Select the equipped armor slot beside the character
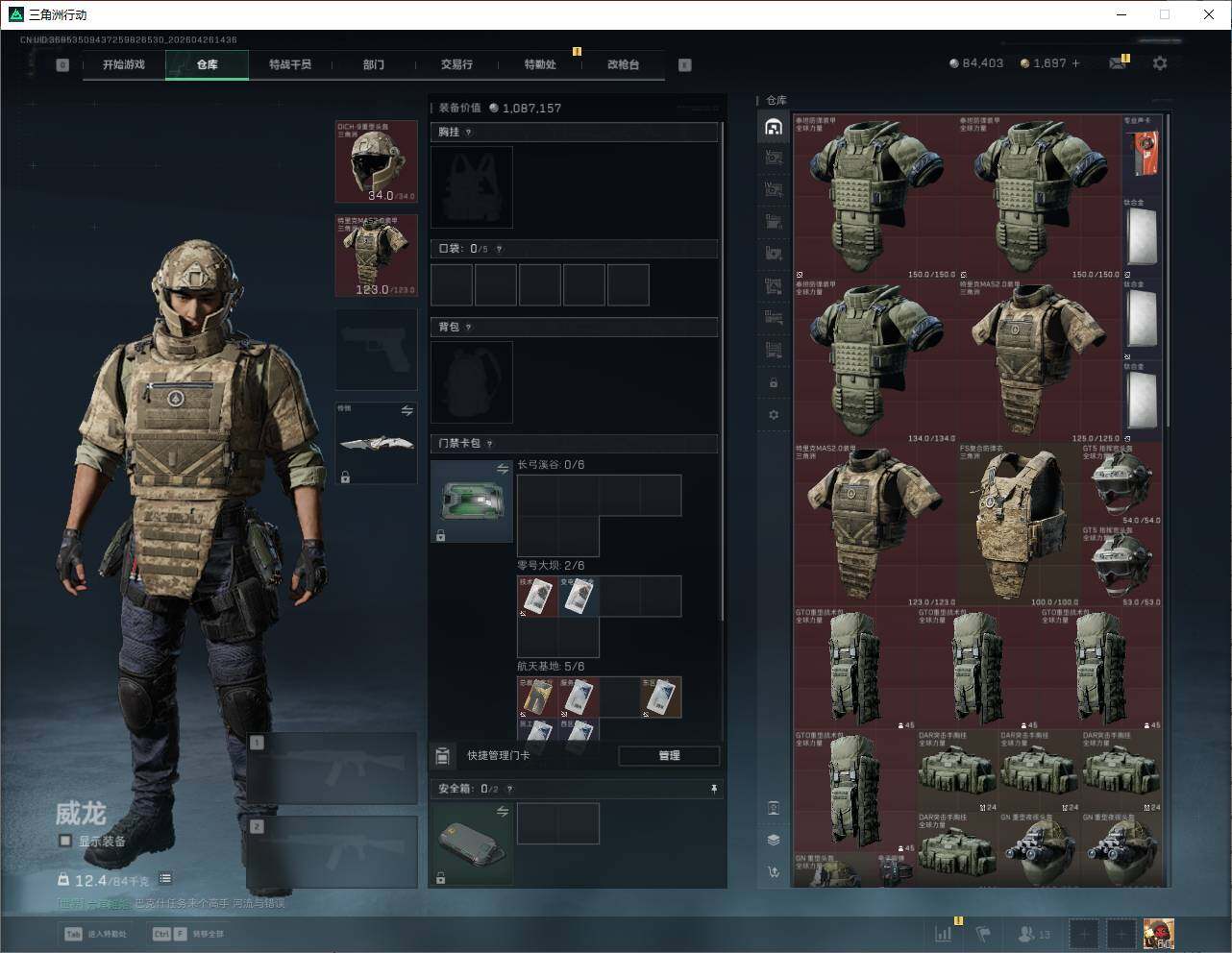The height and width of the screenshot is (953, 1232). pyautogui.click(x=376, y=256)
